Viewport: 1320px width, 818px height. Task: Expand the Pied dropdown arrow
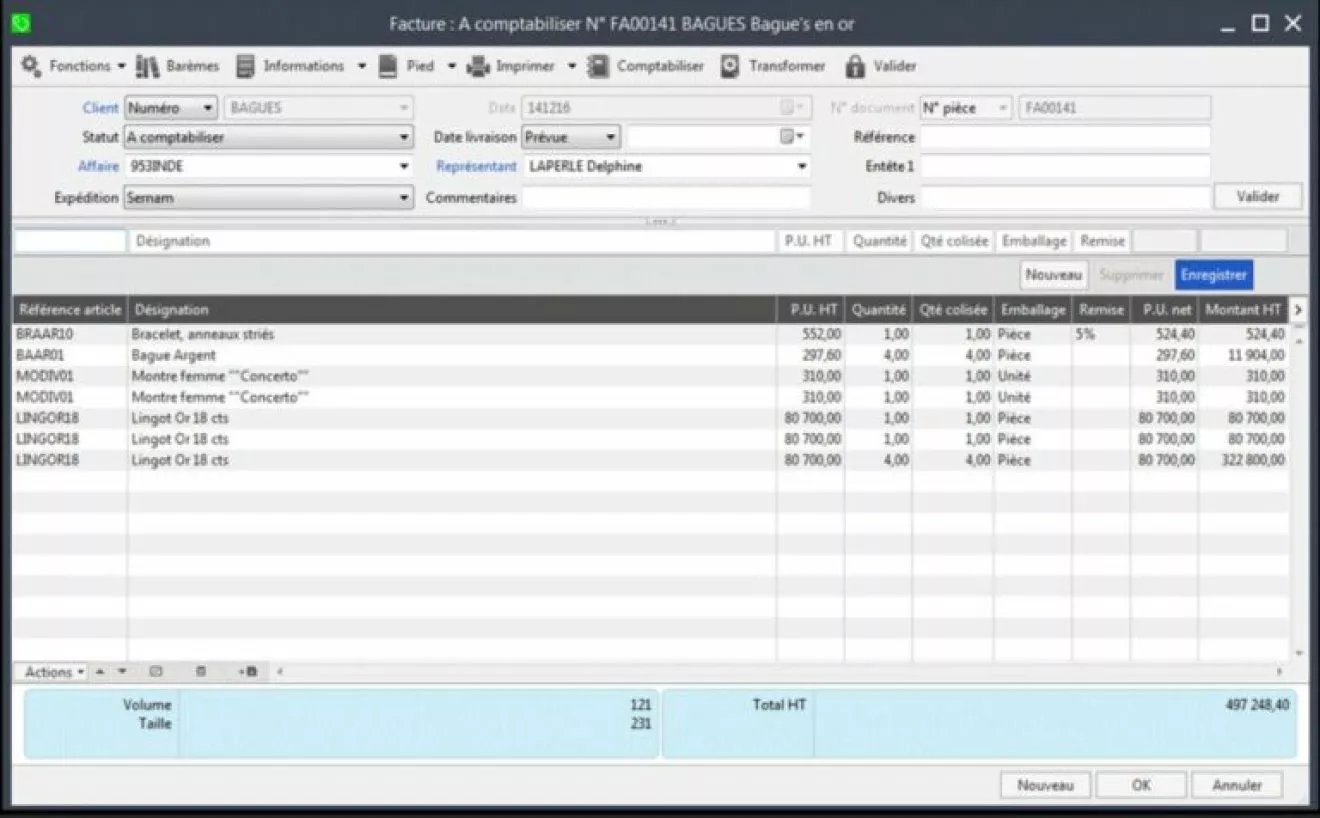[451, 66]
